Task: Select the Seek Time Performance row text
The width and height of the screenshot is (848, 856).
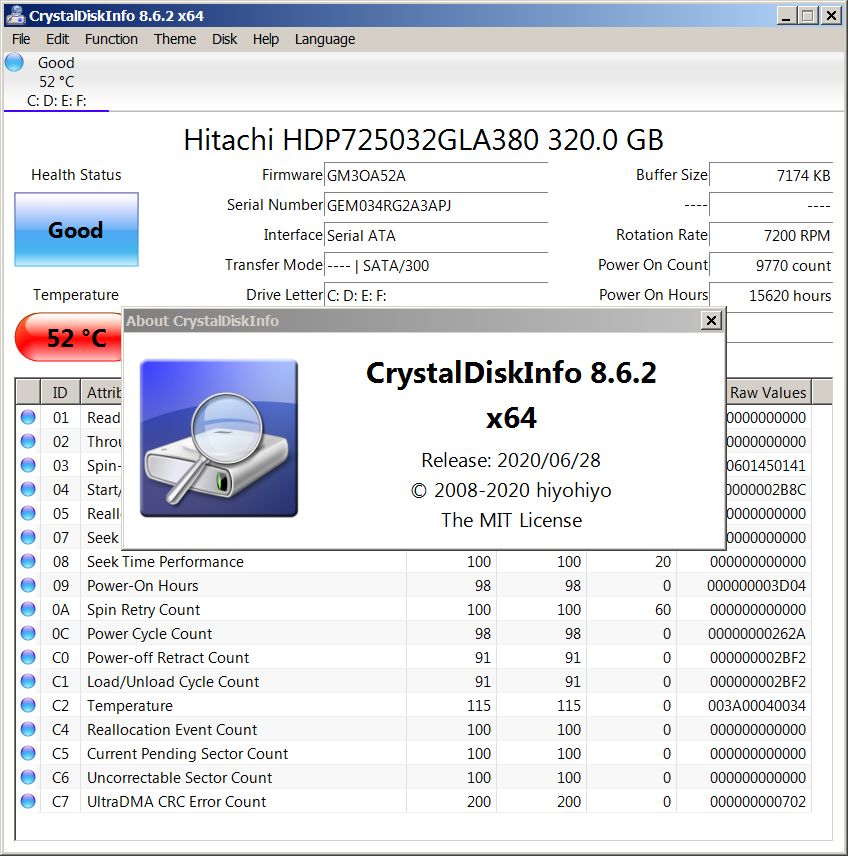Action: pos(165,562)
